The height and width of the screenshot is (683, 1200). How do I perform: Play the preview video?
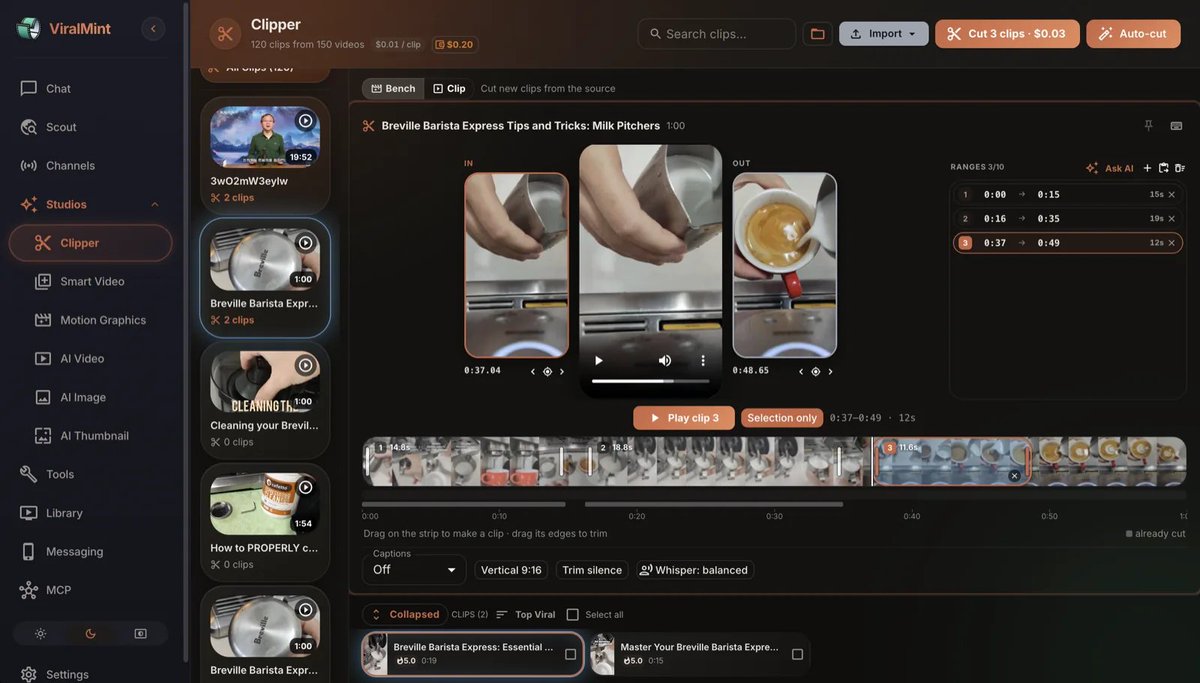(599, 360)
